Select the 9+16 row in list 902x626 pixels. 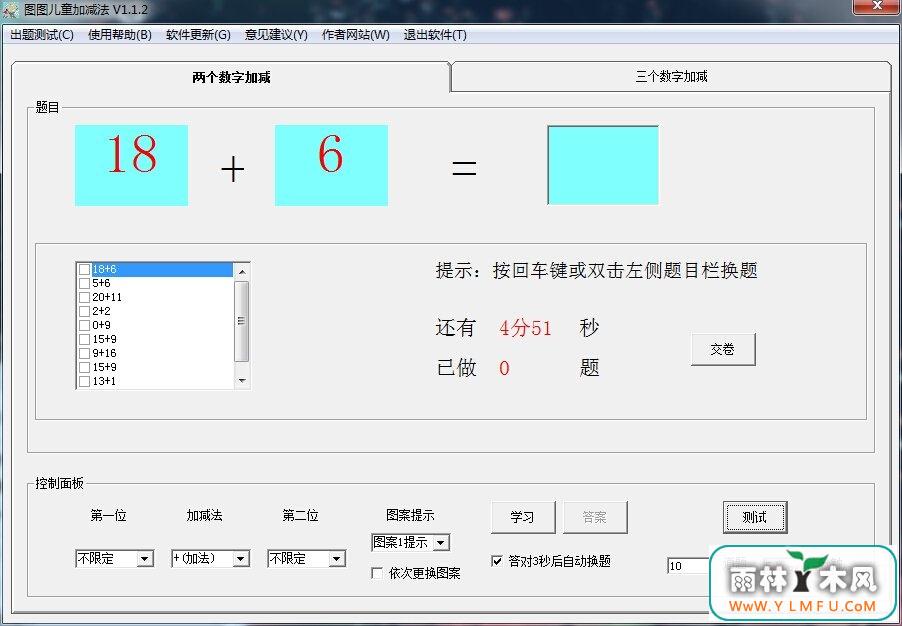[x=155, y=353]
